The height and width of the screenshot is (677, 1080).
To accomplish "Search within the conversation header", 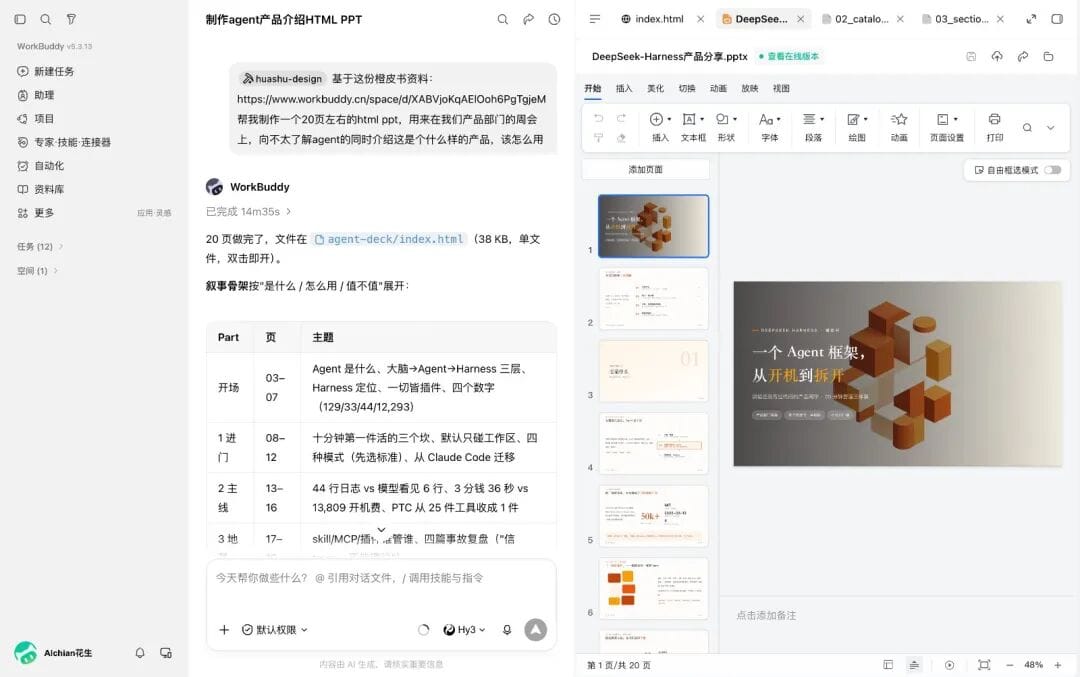I will click(503, 19).
